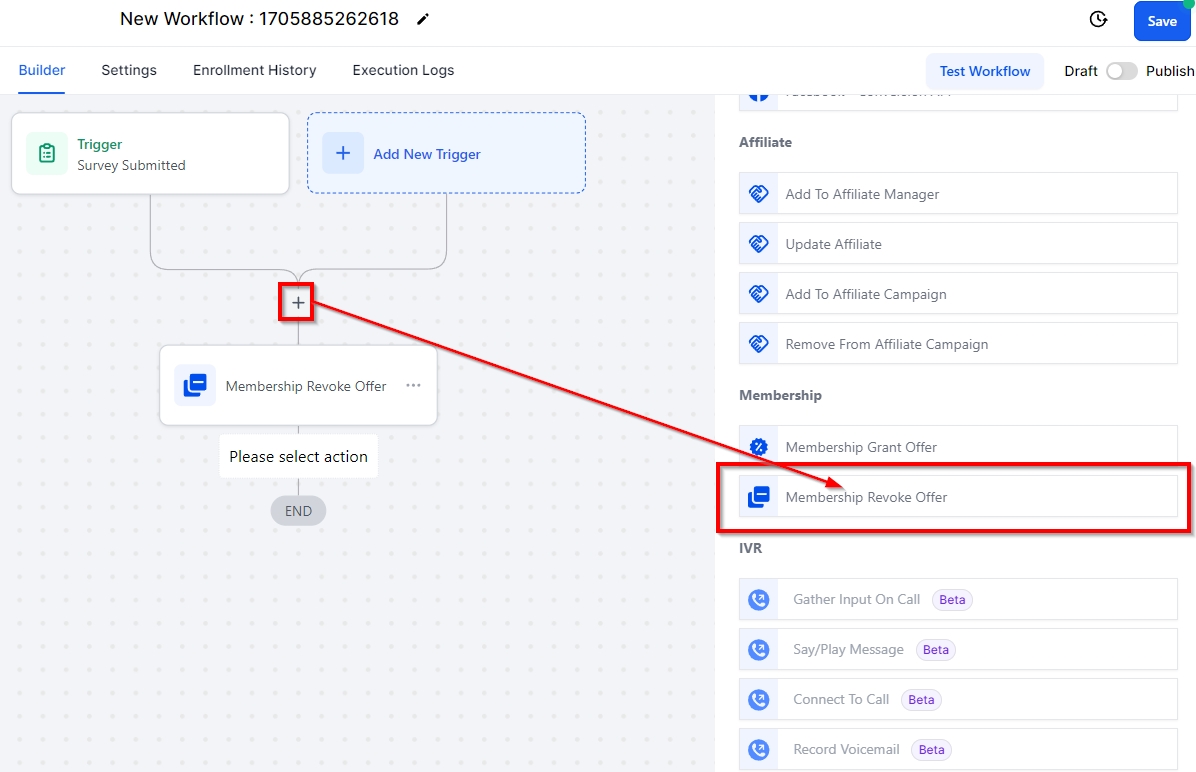Click the plus node to add action
1196x772 pixels.
(297, 302)
